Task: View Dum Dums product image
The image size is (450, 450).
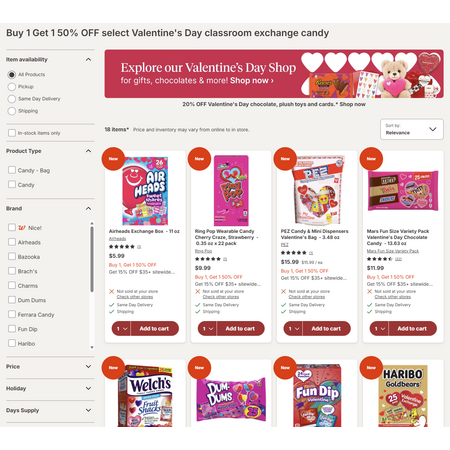Action: [231, 396]
